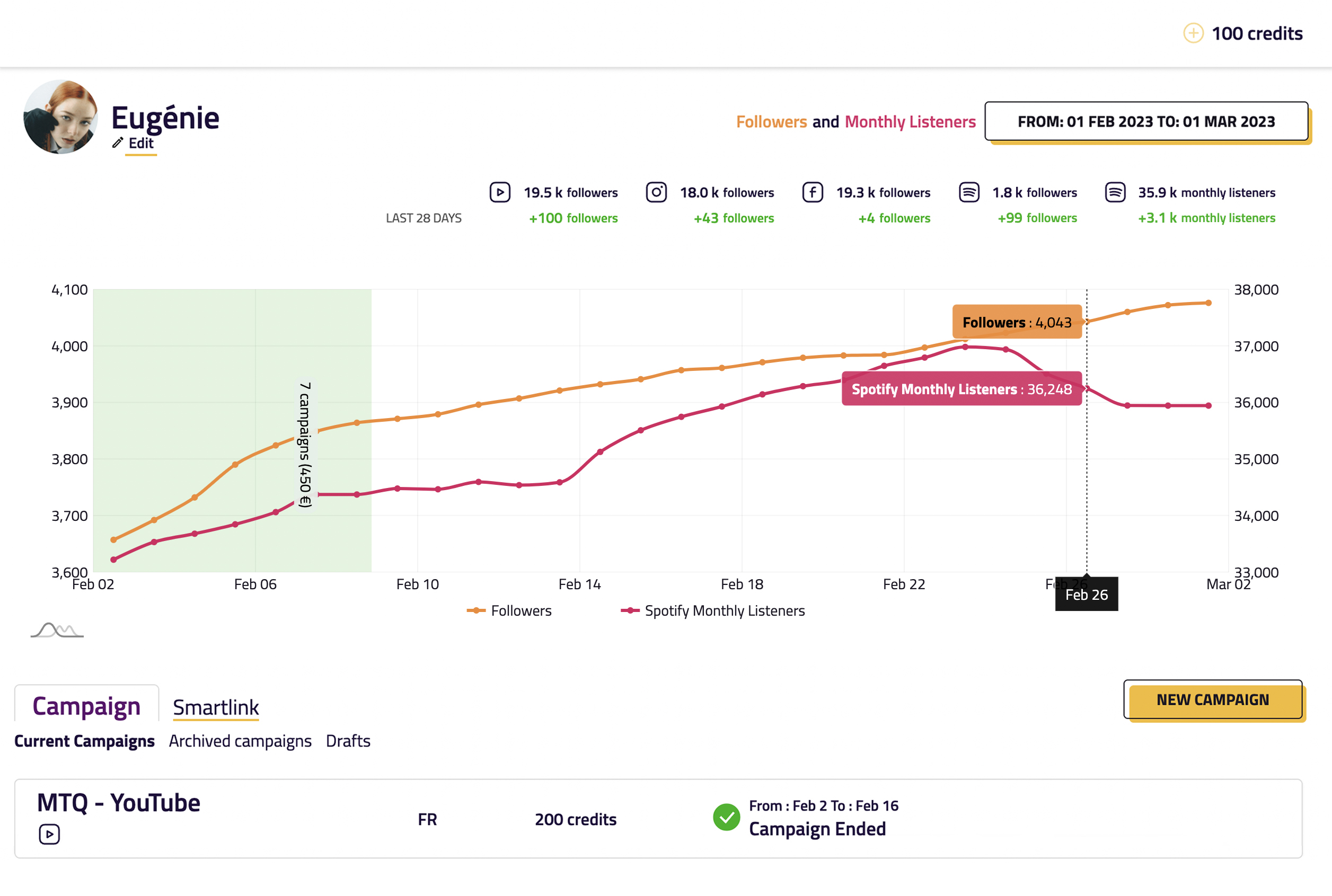Click the add credits plus icon

point(1193,33)
